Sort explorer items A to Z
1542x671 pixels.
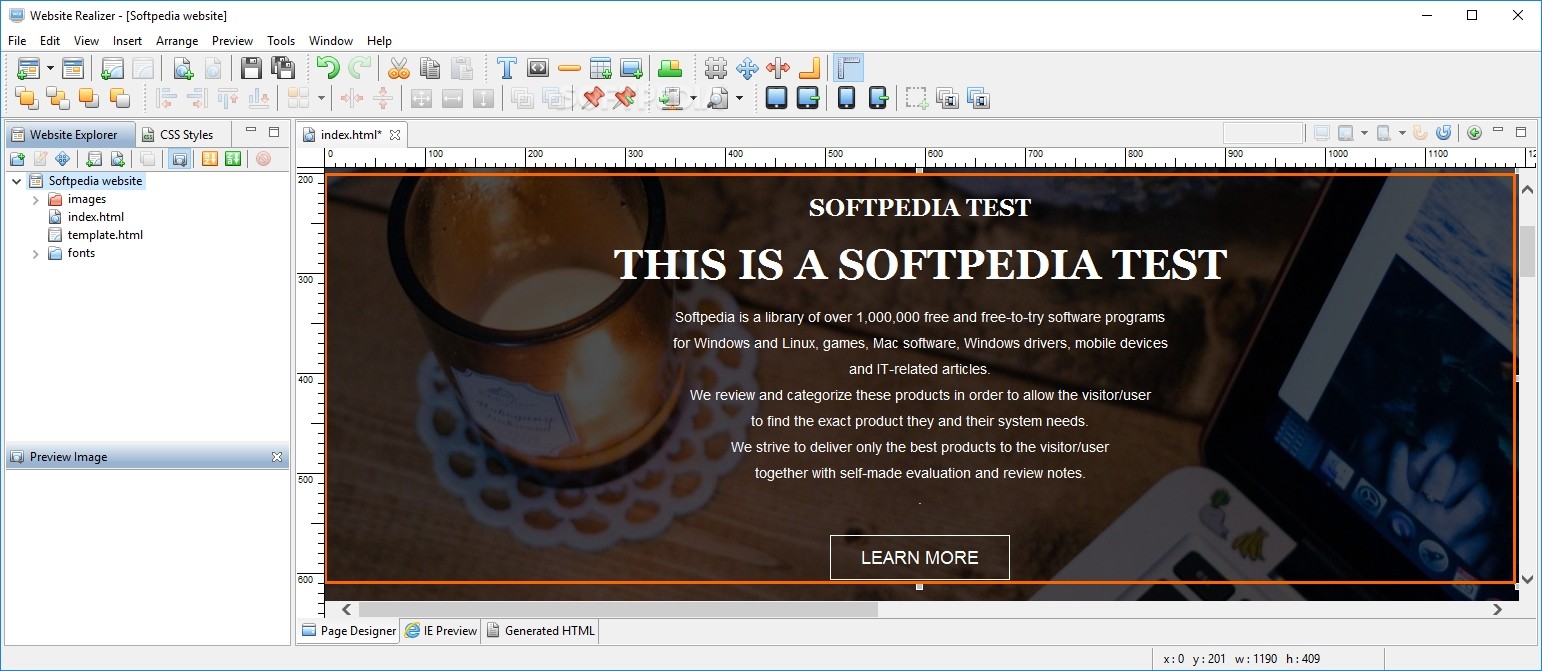(x=209, y=159)
